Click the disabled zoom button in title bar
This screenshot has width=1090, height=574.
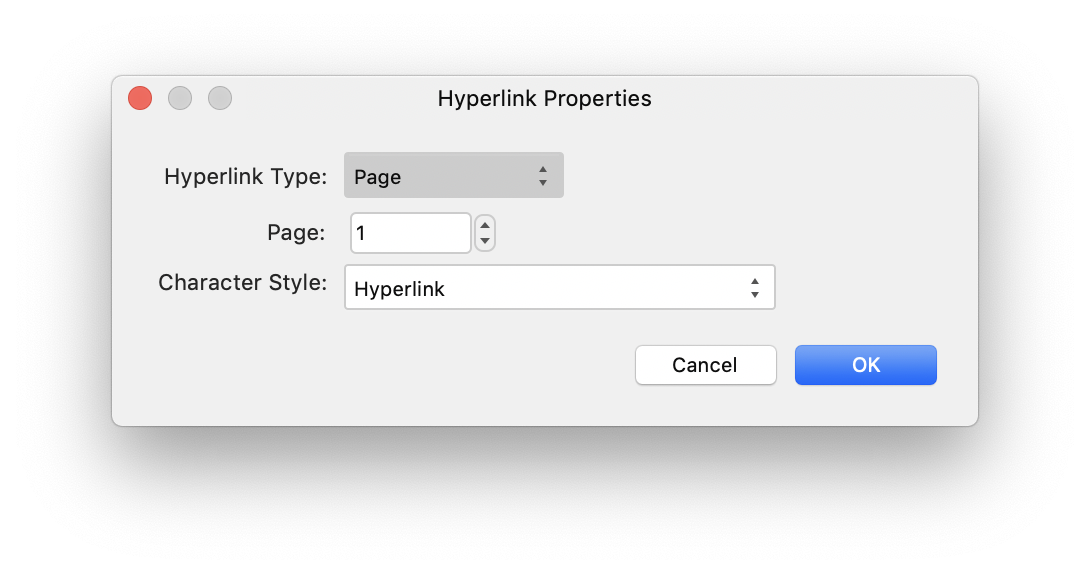click(x=220, y=98)
